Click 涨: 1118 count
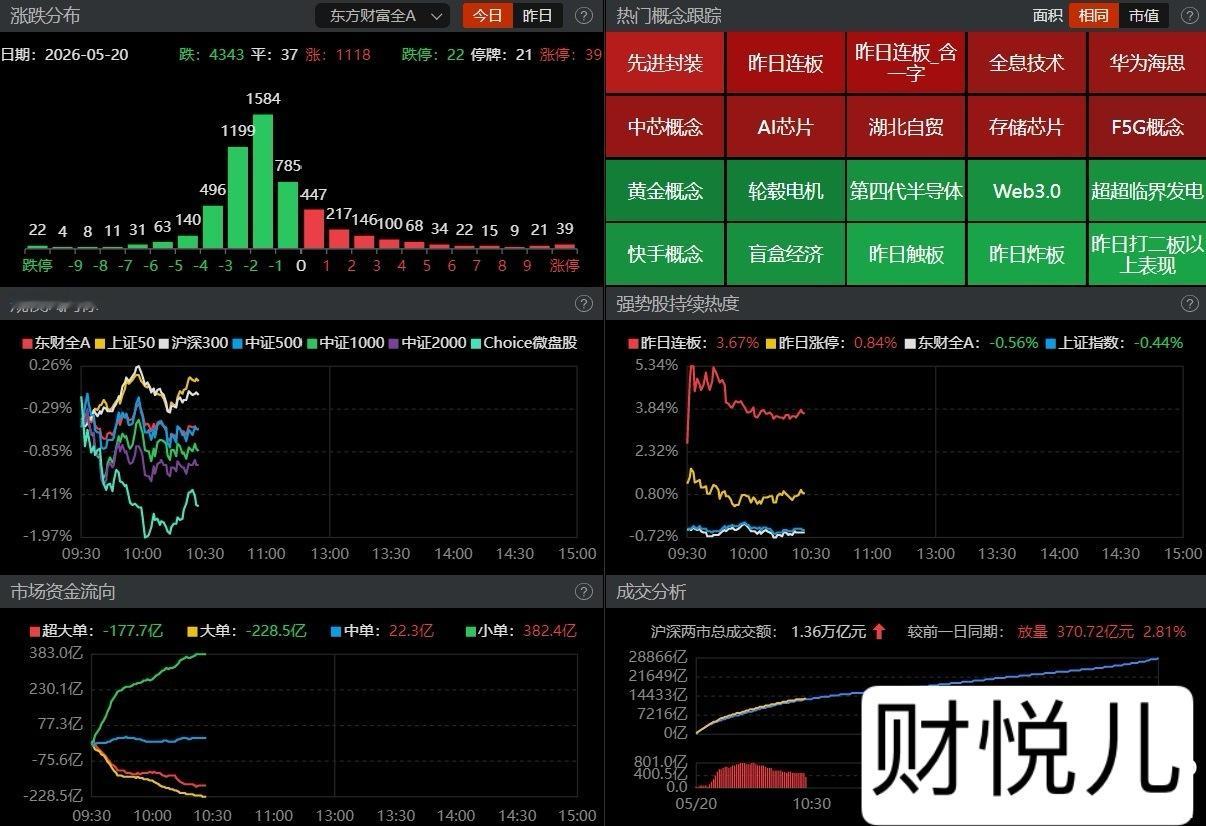The height and width of the screenshot is (826, 1206). tap(338, 54)
